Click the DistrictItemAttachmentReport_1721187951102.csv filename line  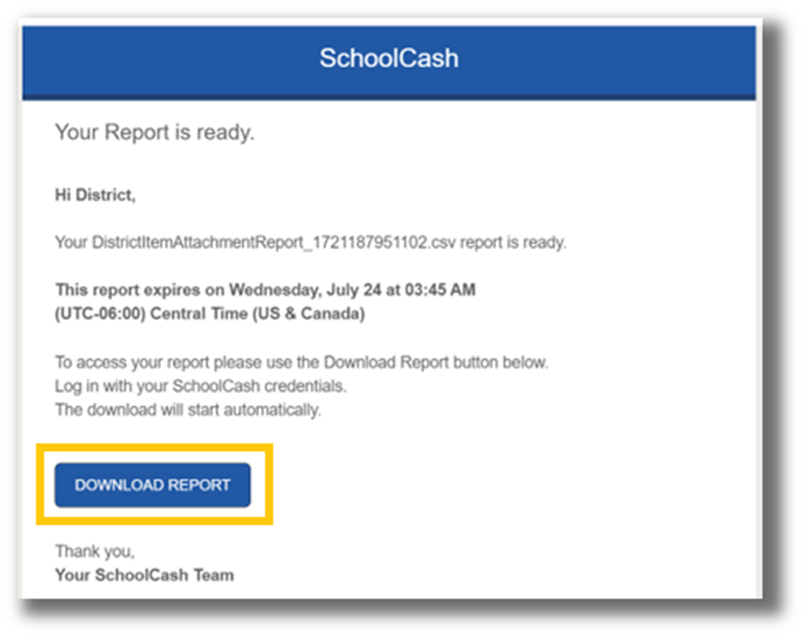point(311,242)
